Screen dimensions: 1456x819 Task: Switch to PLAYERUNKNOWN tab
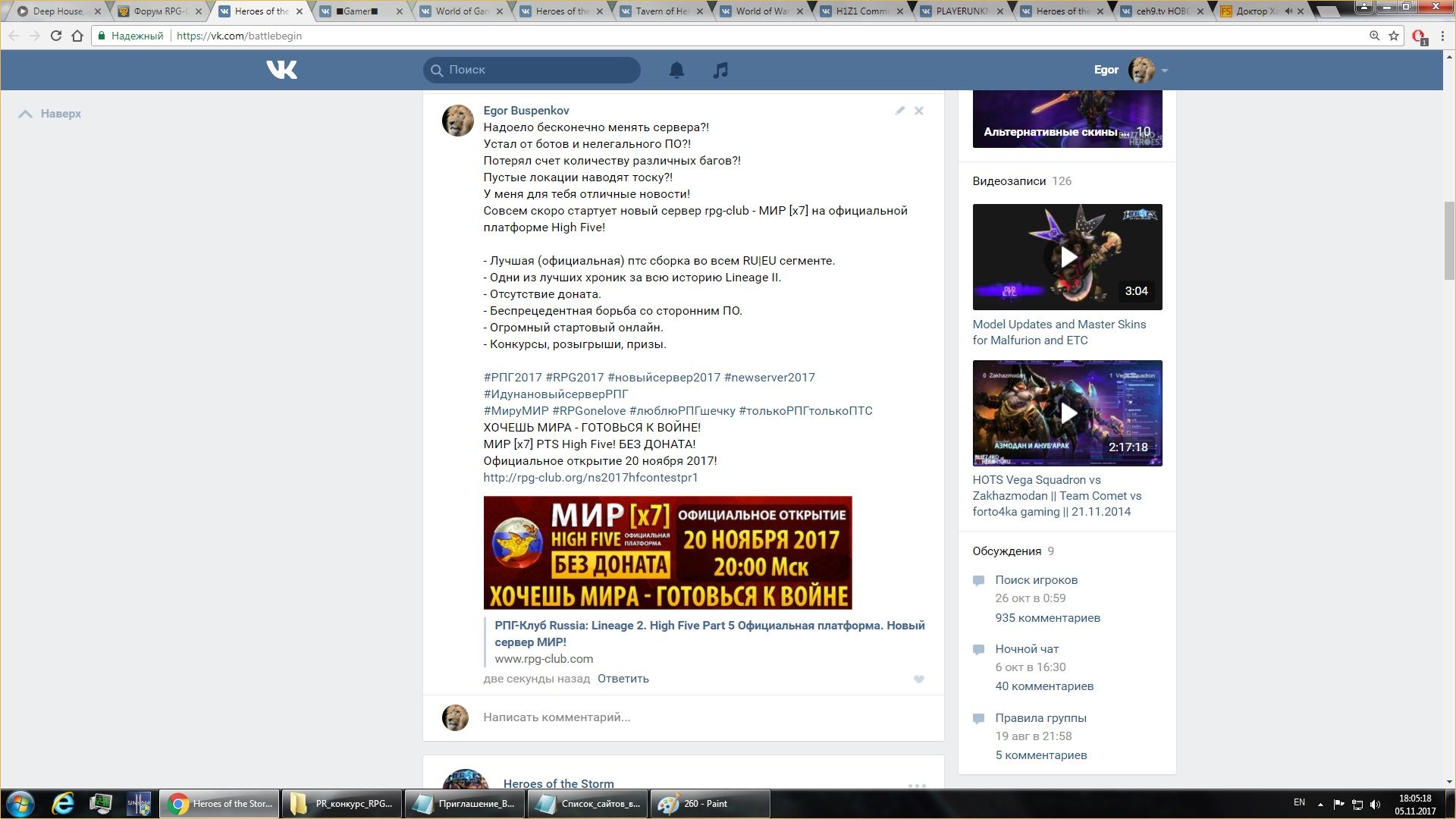(963, 11)
